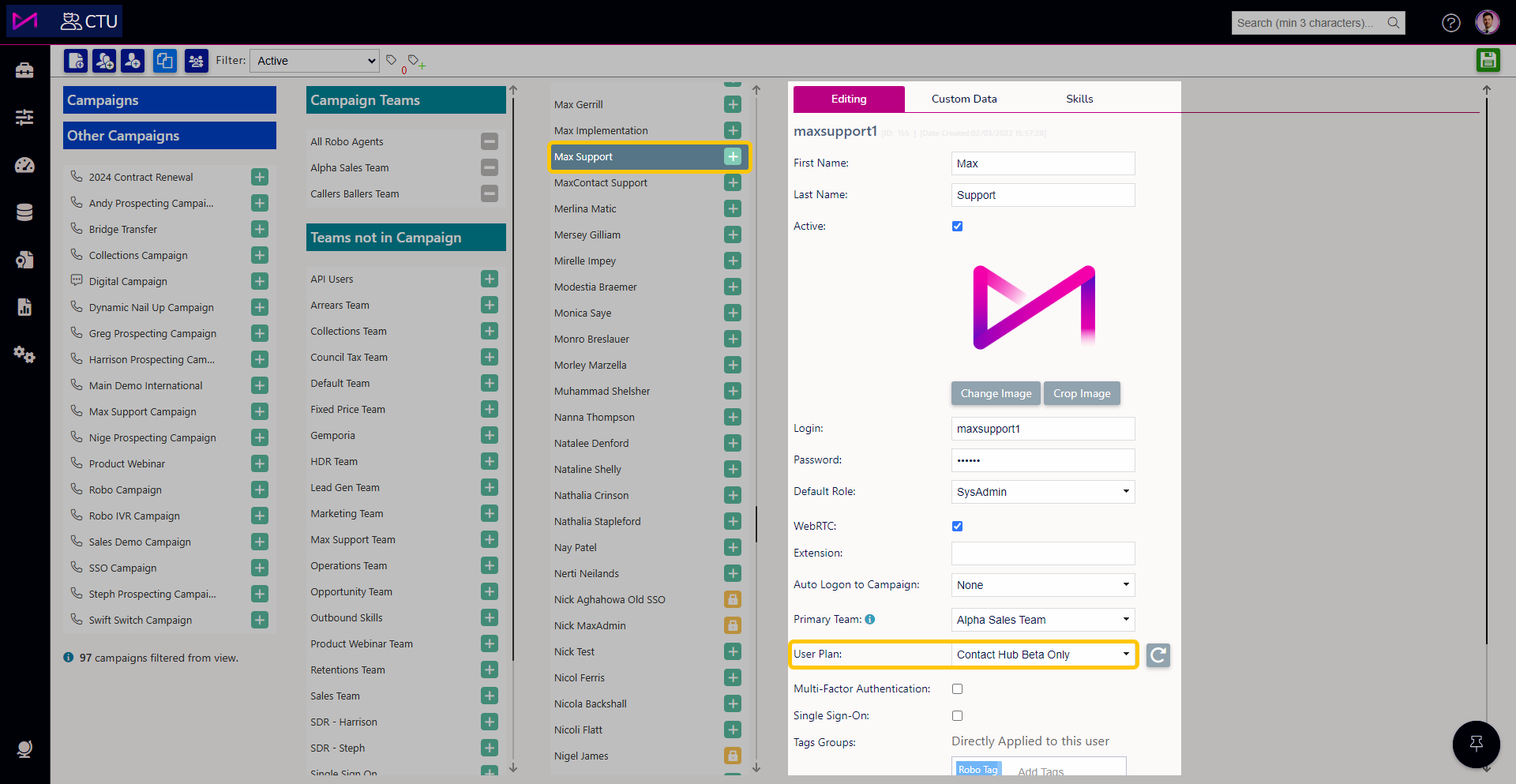
Task: Collapse the Campaigns header
Action: click(170, 100)
